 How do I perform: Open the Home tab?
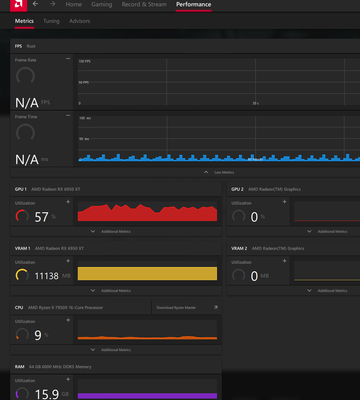(74, 4)
